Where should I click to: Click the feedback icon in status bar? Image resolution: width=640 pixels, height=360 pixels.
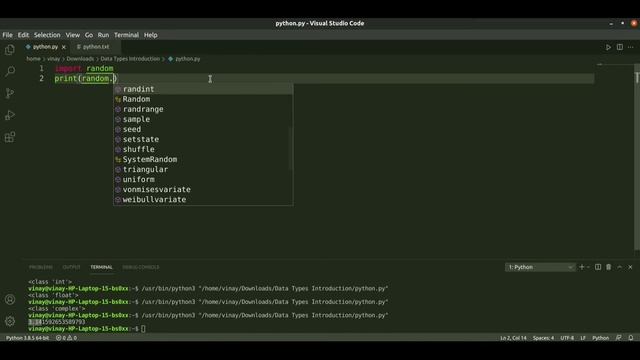coord(619,338)
